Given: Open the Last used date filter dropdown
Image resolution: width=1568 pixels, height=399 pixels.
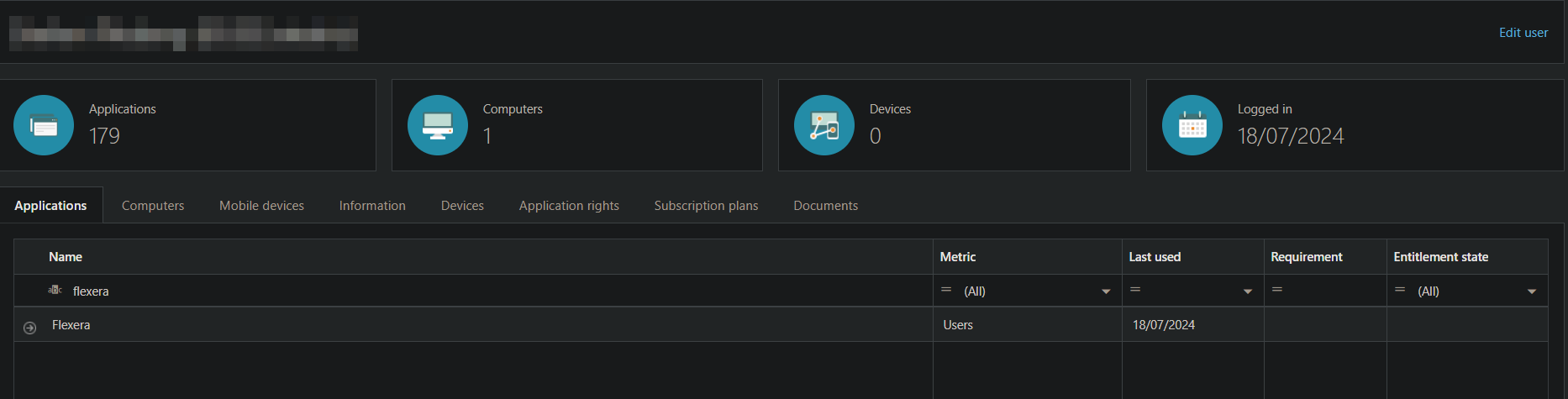Looking at the screenshot, I should click(x=1248, y=291).
